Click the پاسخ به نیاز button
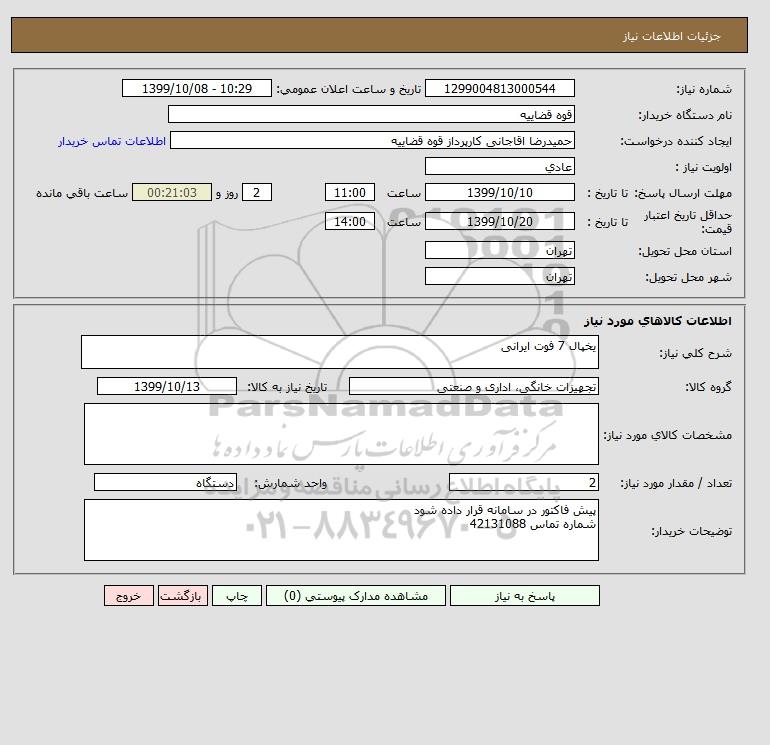The width and height of the screenshot is (770, 745). click(x=524, y=595)
